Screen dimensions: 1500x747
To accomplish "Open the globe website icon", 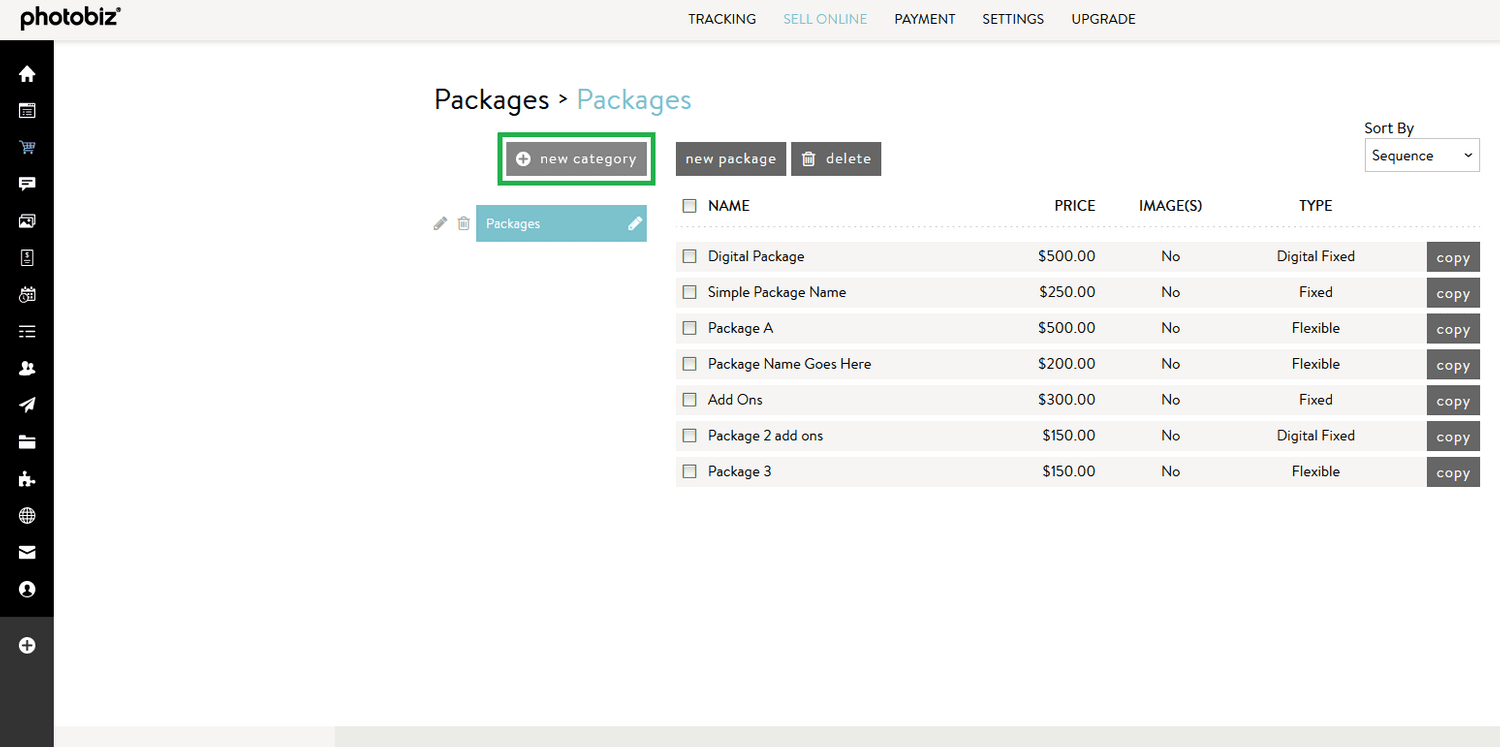I will click(x=27, y=515).
